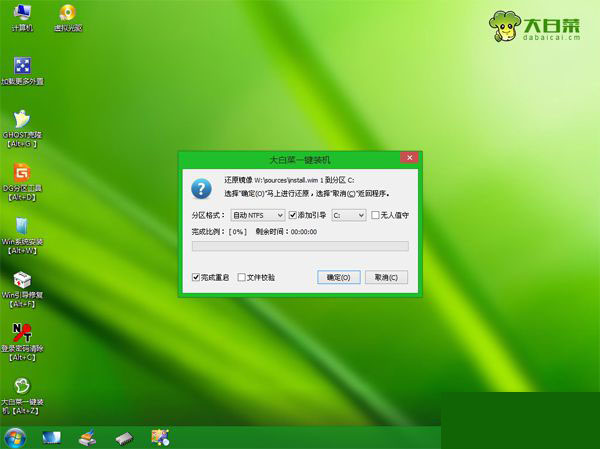Click the restore progress bar
This screenshot has height=449, width=600.
[300, 246]
